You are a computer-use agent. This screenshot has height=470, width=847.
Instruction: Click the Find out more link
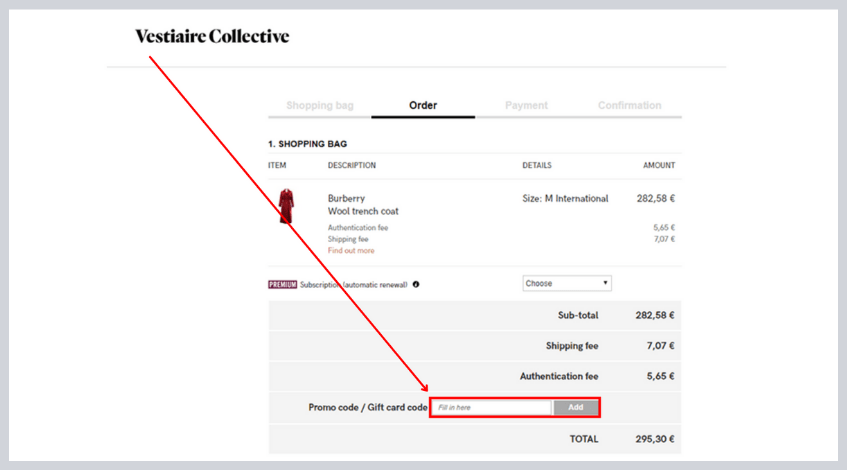click(x=351, y=250)
